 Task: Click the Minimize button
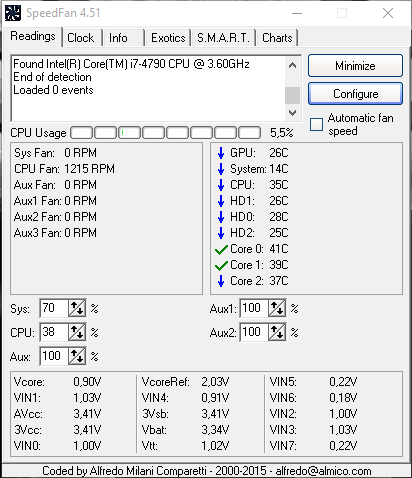355,66
